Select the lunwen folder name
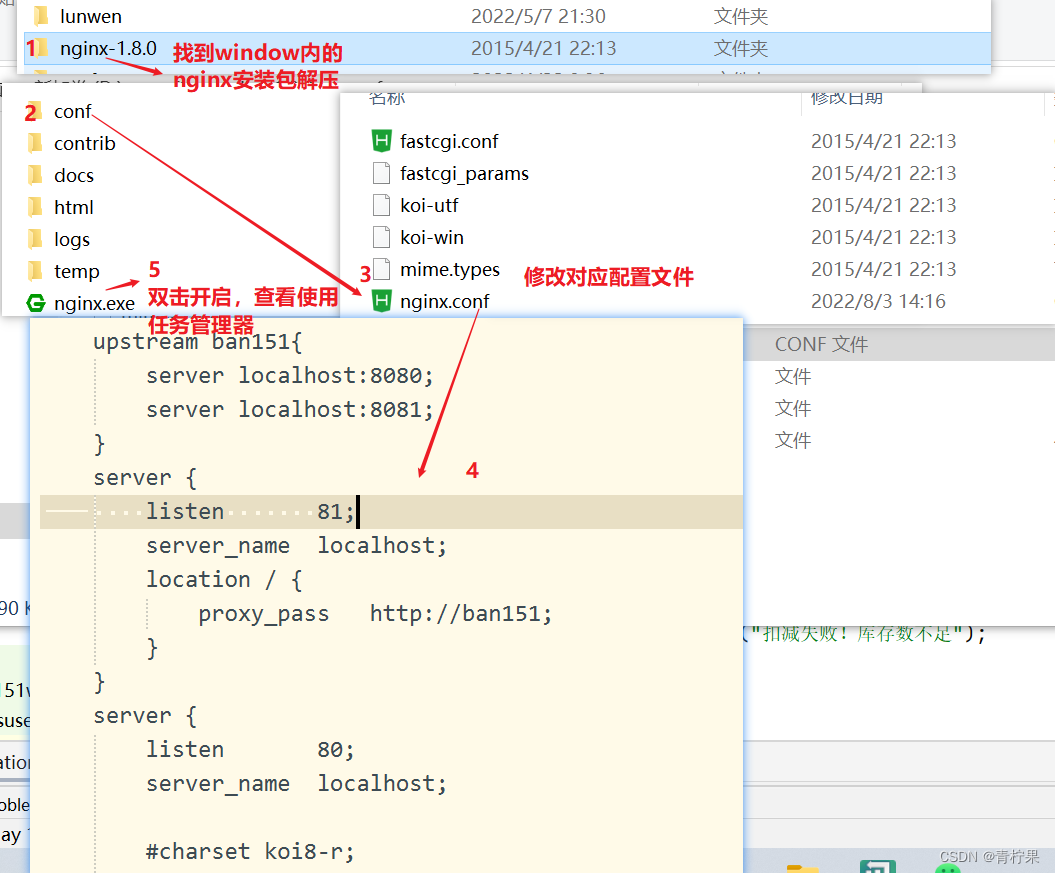Screen dimensions: 1055x873 pos(91,16)
